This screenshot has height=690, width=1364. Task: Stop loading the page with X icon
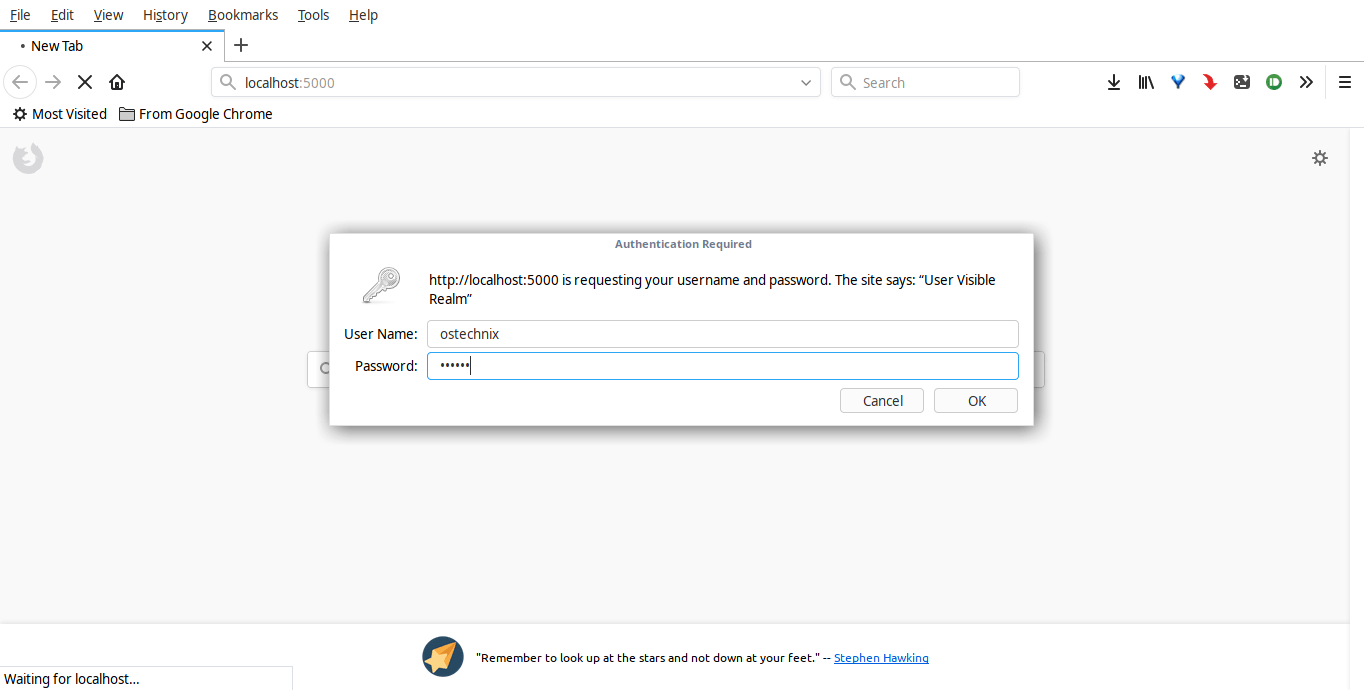tap(85, 83)
